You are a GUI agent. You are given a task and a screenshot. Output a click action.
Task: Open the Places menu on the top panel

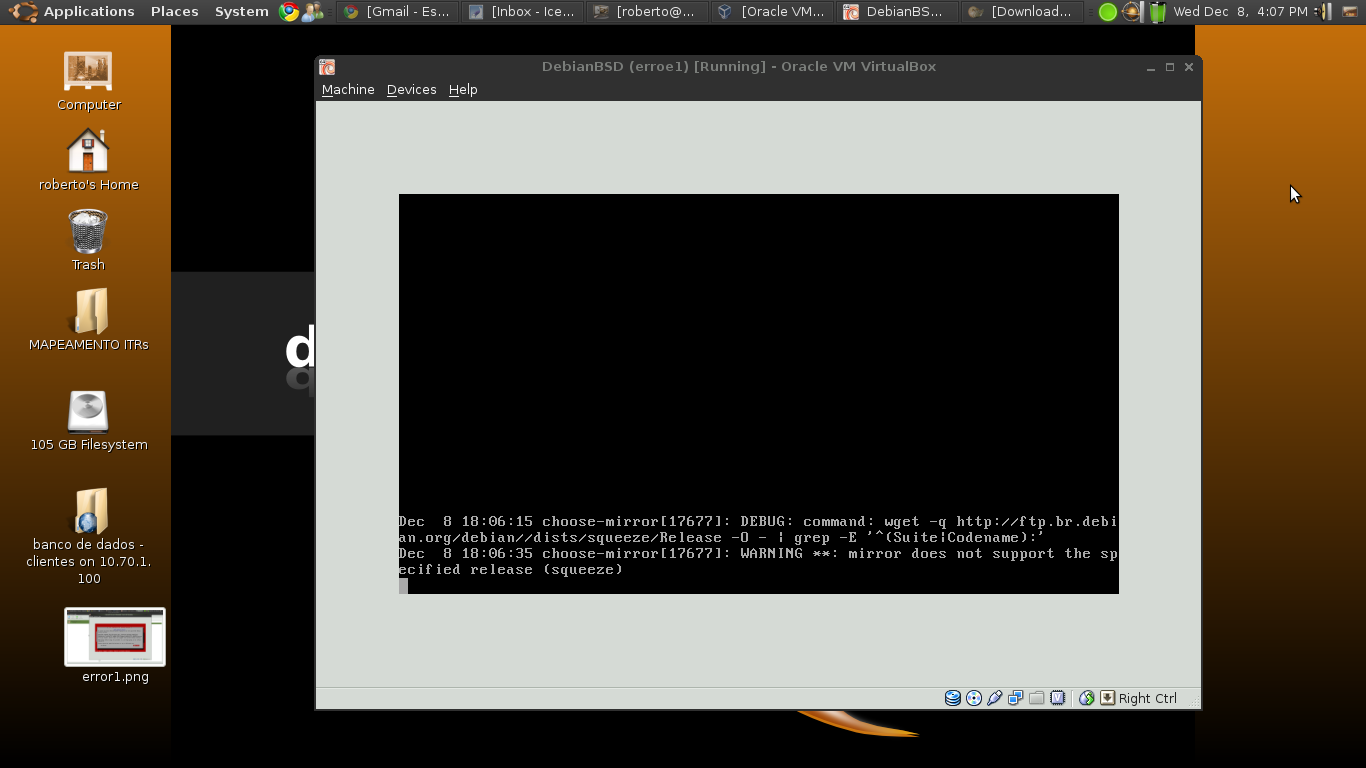(174, 11)
